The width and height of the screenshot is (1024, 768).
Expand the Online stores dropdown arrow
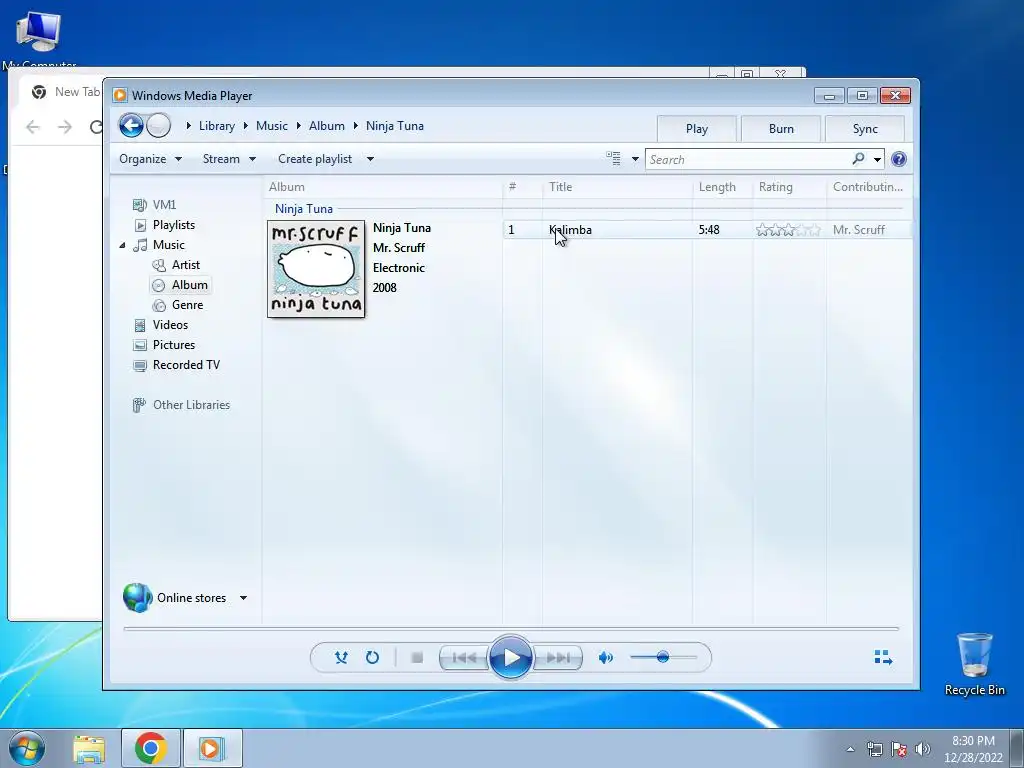243,598
